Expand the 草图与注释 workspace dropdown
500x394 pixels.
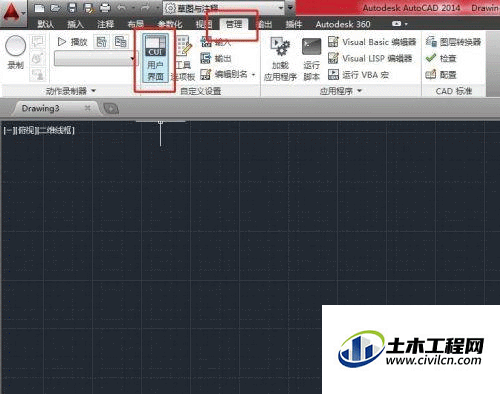click(x=281, y=8)
